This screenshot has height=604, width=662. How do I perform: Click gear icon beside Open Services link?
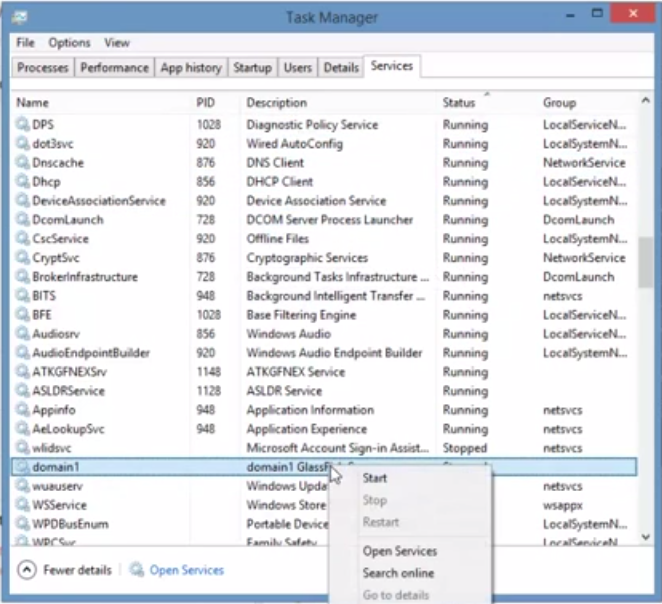[136, 569]
